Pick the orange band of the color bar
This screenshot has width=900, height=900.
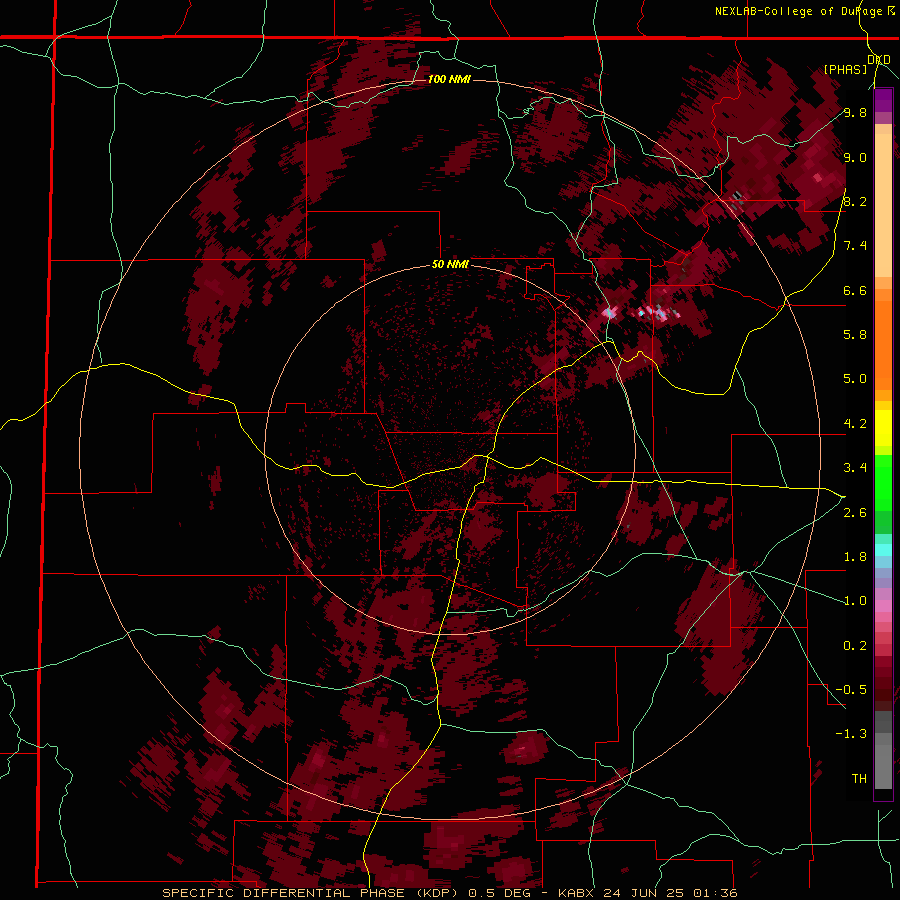tap(883, 345)
